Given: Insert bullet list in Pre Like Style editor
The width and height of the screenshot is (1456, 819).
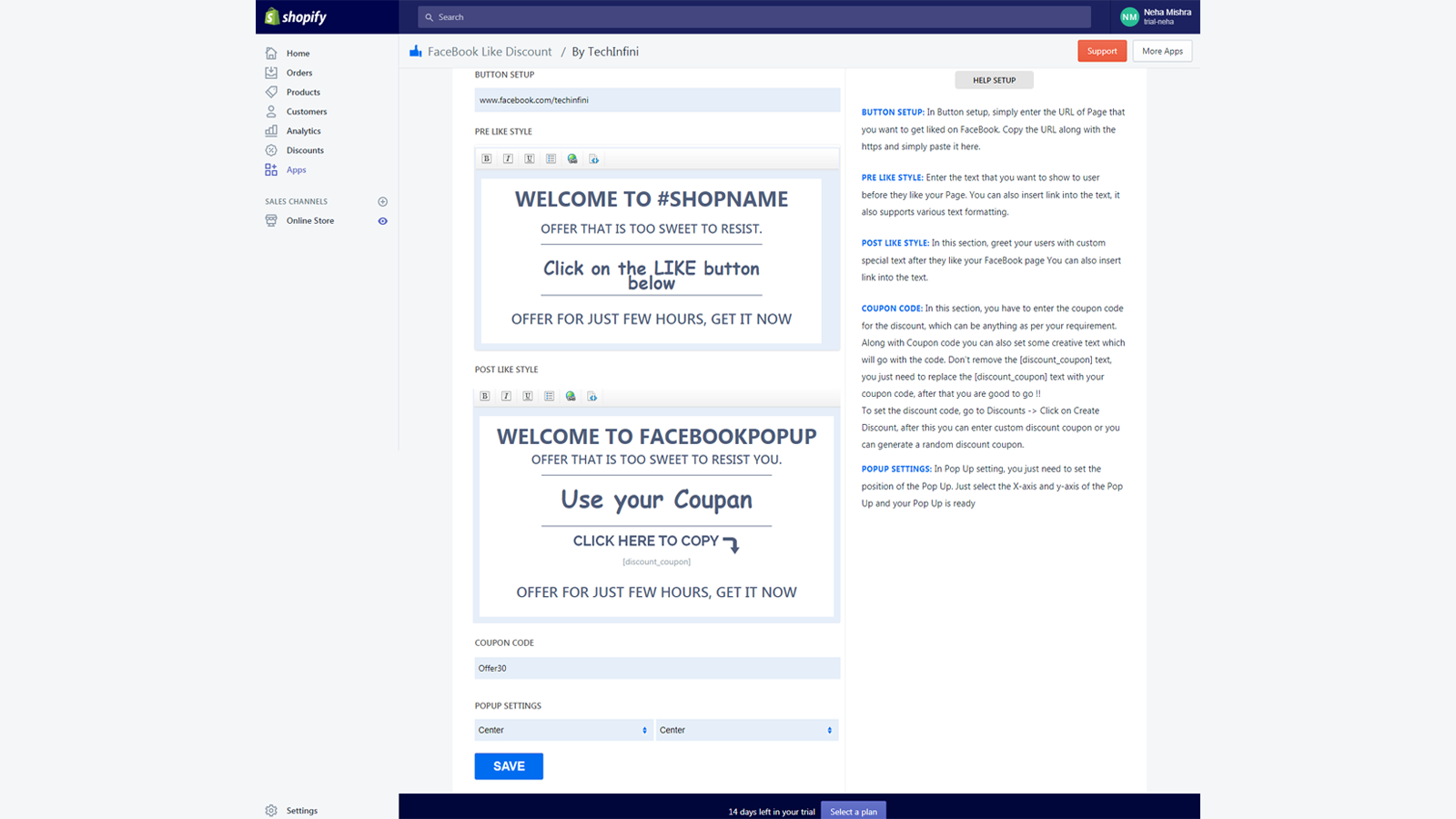Looking at the screenshot, I should [x=551, y=159].
